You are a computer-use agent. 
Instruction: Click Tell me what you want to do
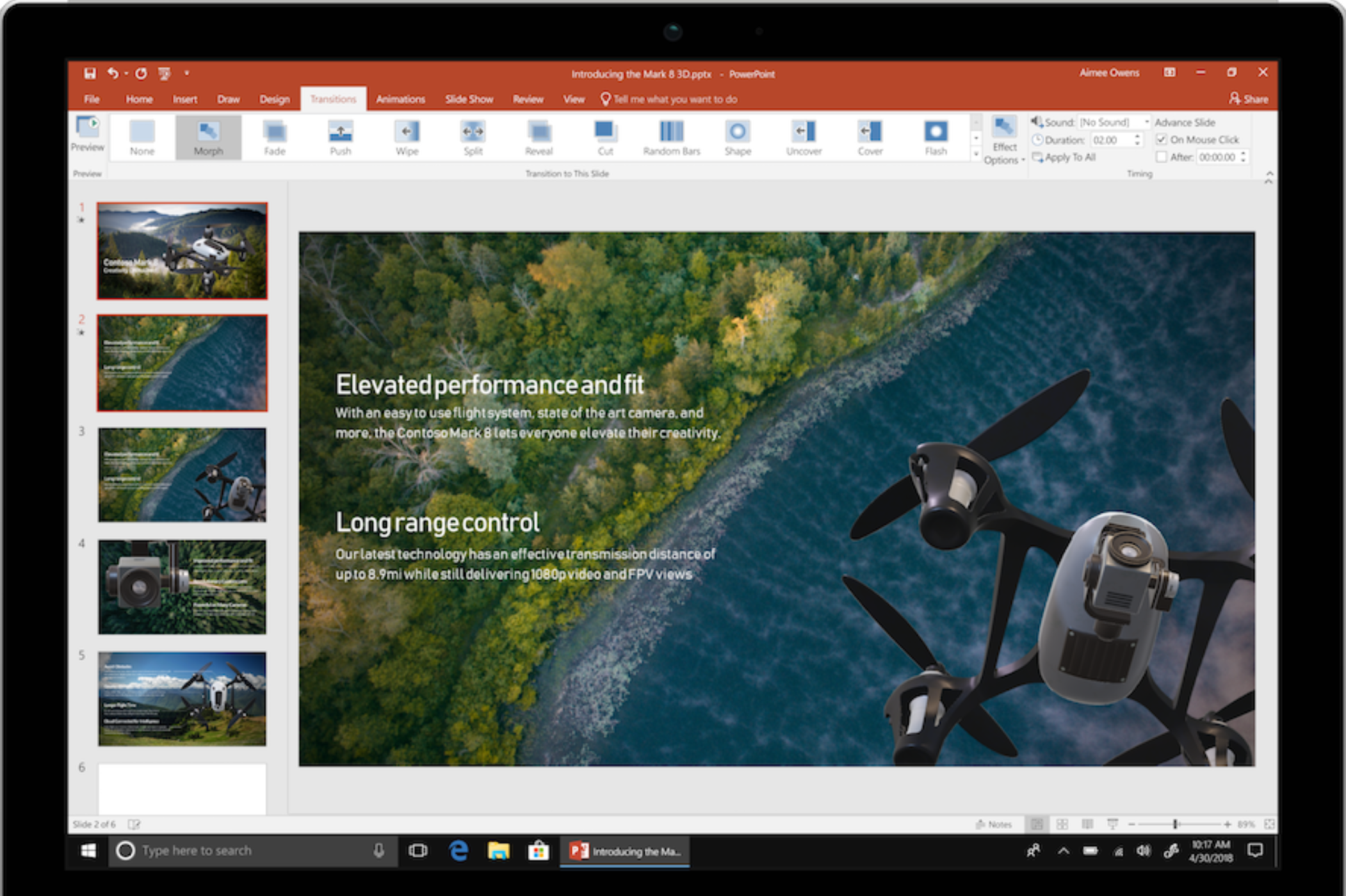[x=669, y=99]
